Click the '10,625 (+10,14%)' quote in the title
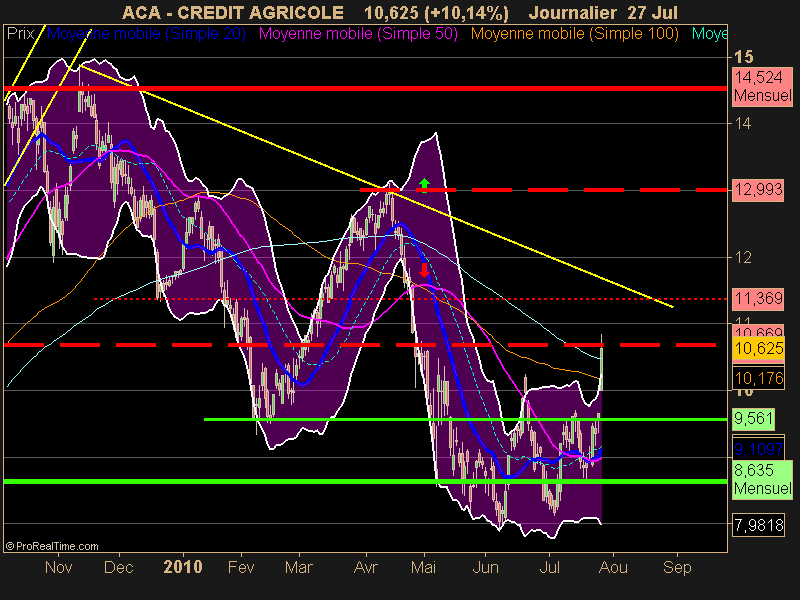This screenshot has height=600, width=800. pos(436,13)
